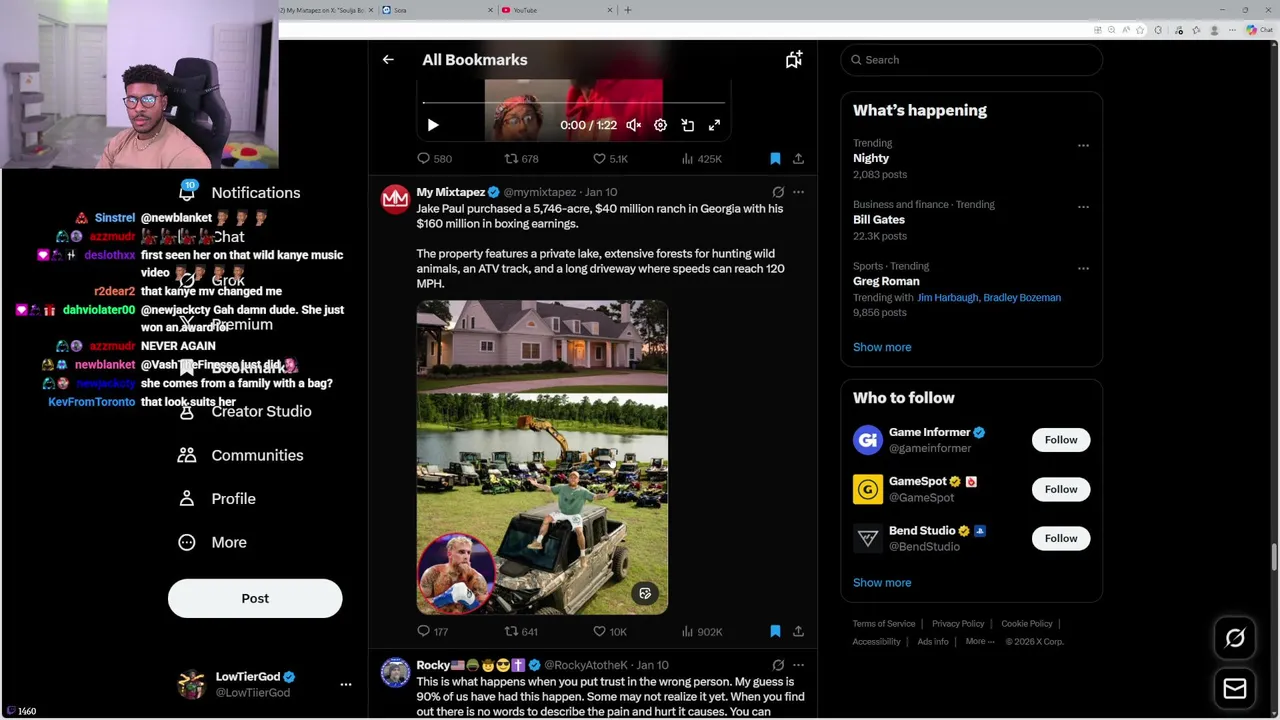This screenshot has height=720, width=1280.
Task: Expand the footer More menu
Action: [x=980, y=642]
